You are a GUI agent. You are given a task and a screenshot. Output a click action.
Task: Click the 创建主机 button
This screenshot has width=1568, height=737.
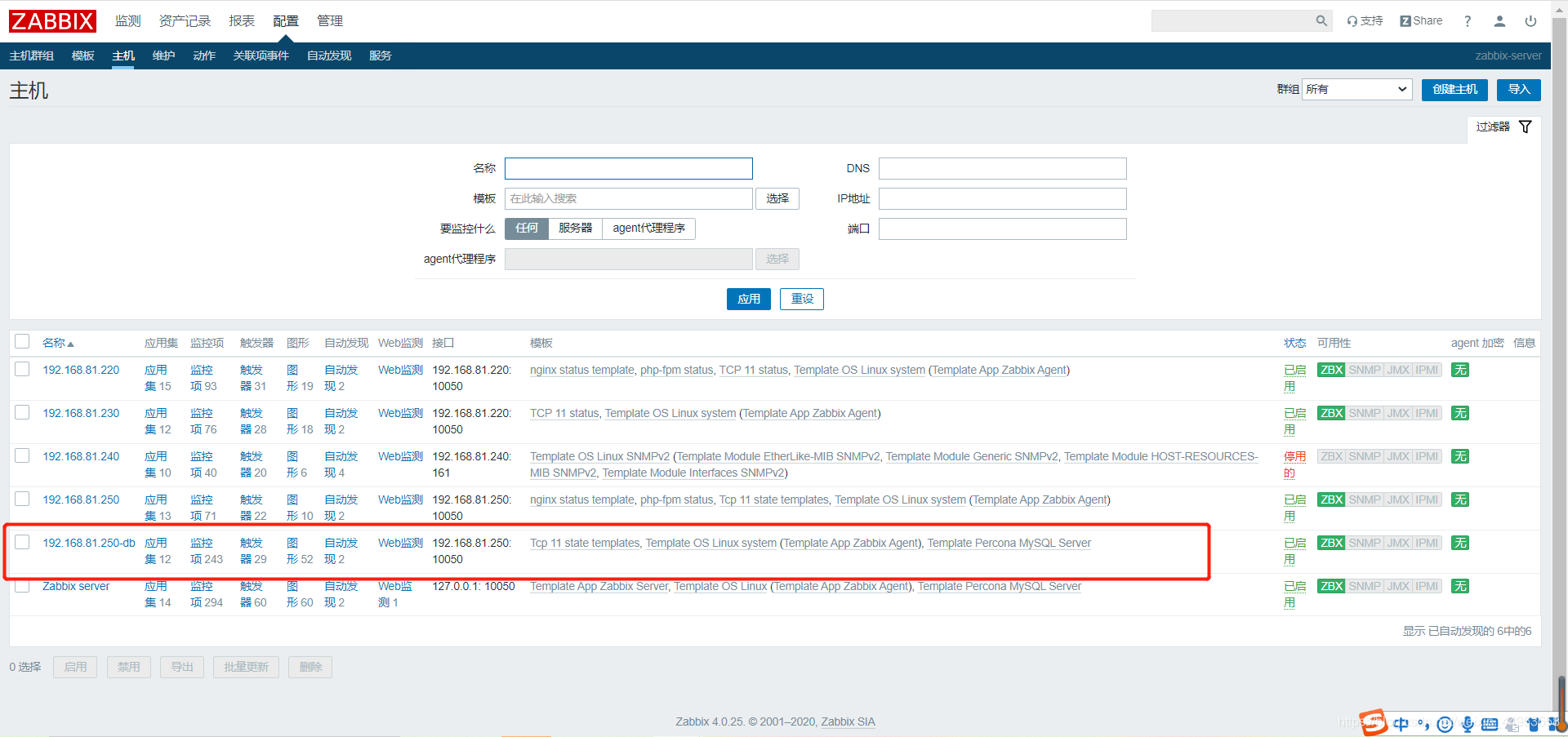pyautogui.click(x=1454, y=90)
